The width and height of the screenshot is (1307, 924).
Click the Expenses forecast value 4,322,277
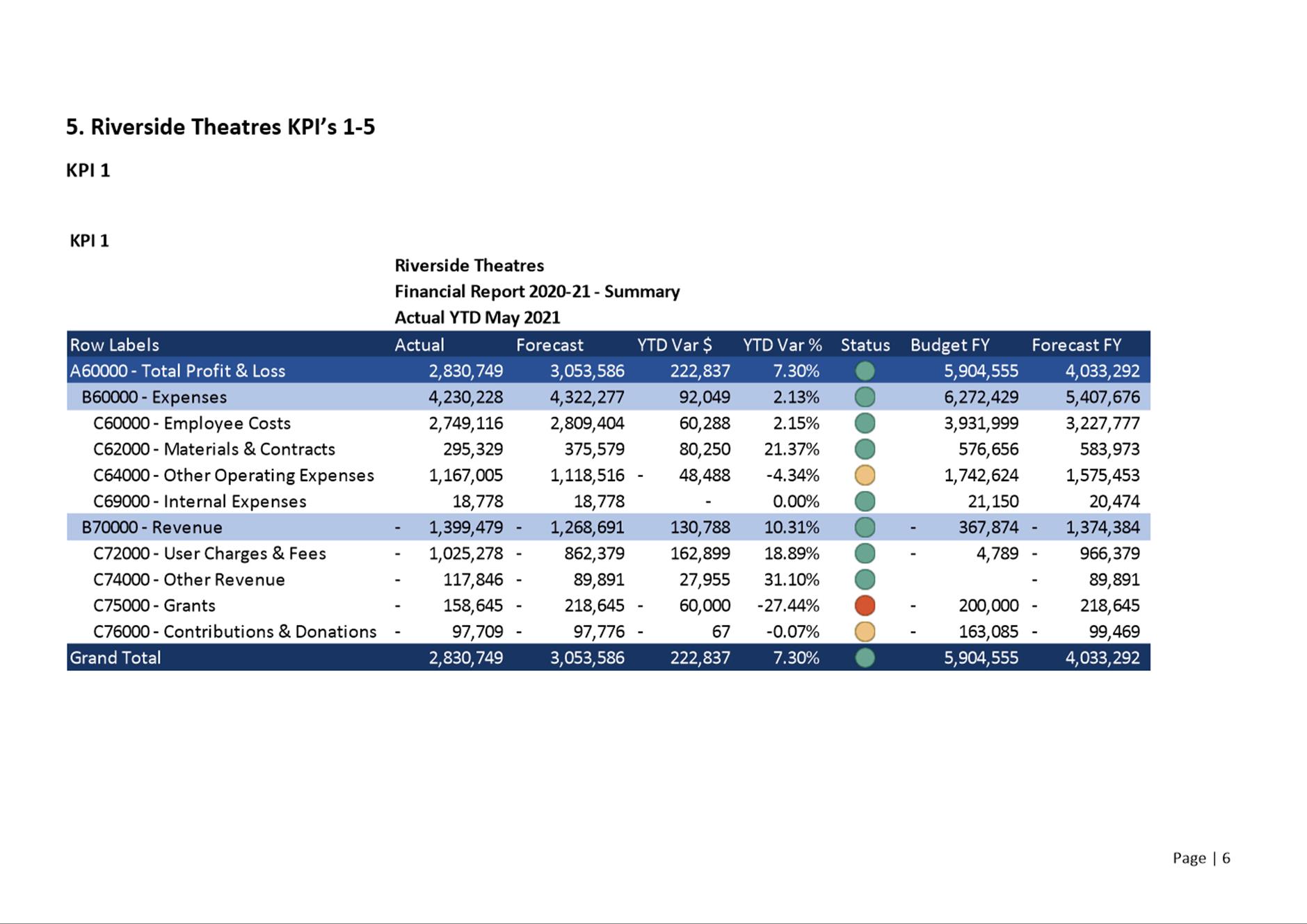pos(587,397)
